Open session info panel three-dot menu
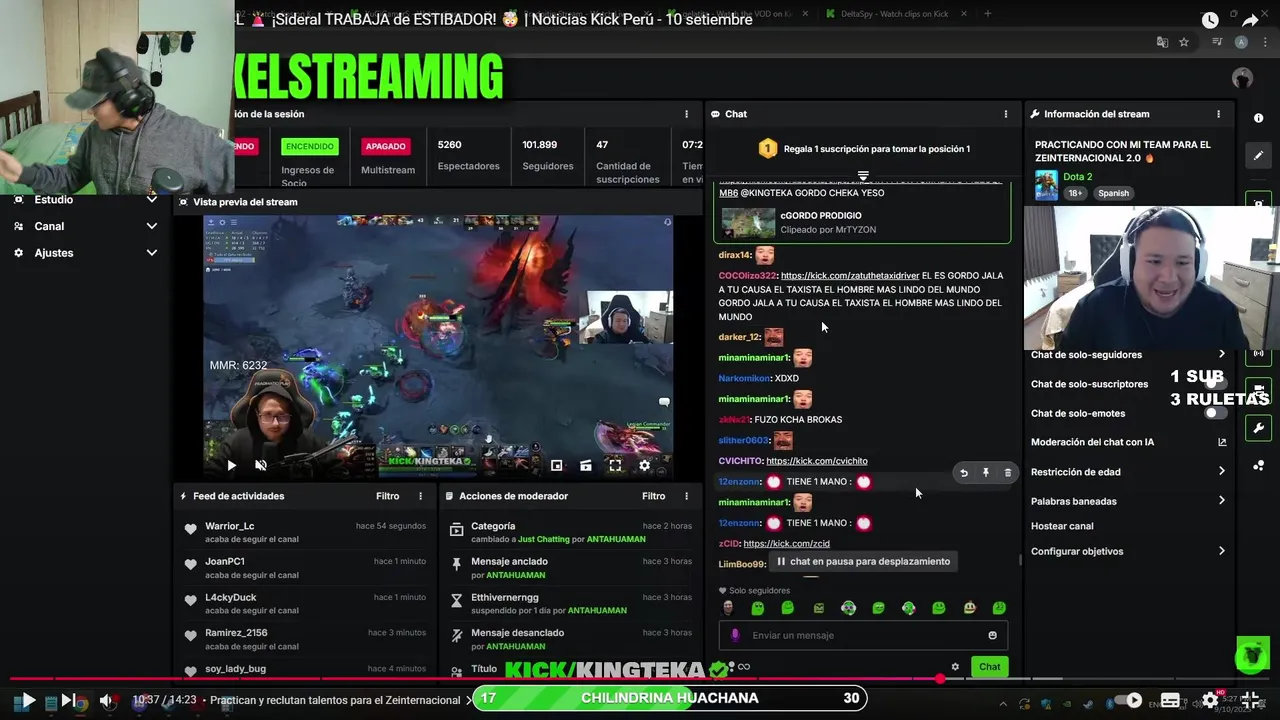Image resolution: width=1280 pixels, height=720 pixels. click(x=686, y=114)
